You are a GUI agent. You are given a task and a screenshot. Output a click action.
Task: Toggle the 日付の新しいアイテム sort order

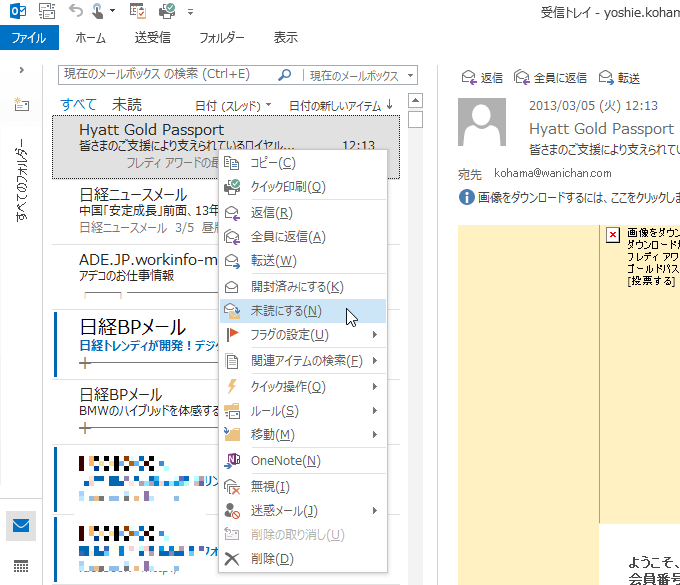[341, 105]
